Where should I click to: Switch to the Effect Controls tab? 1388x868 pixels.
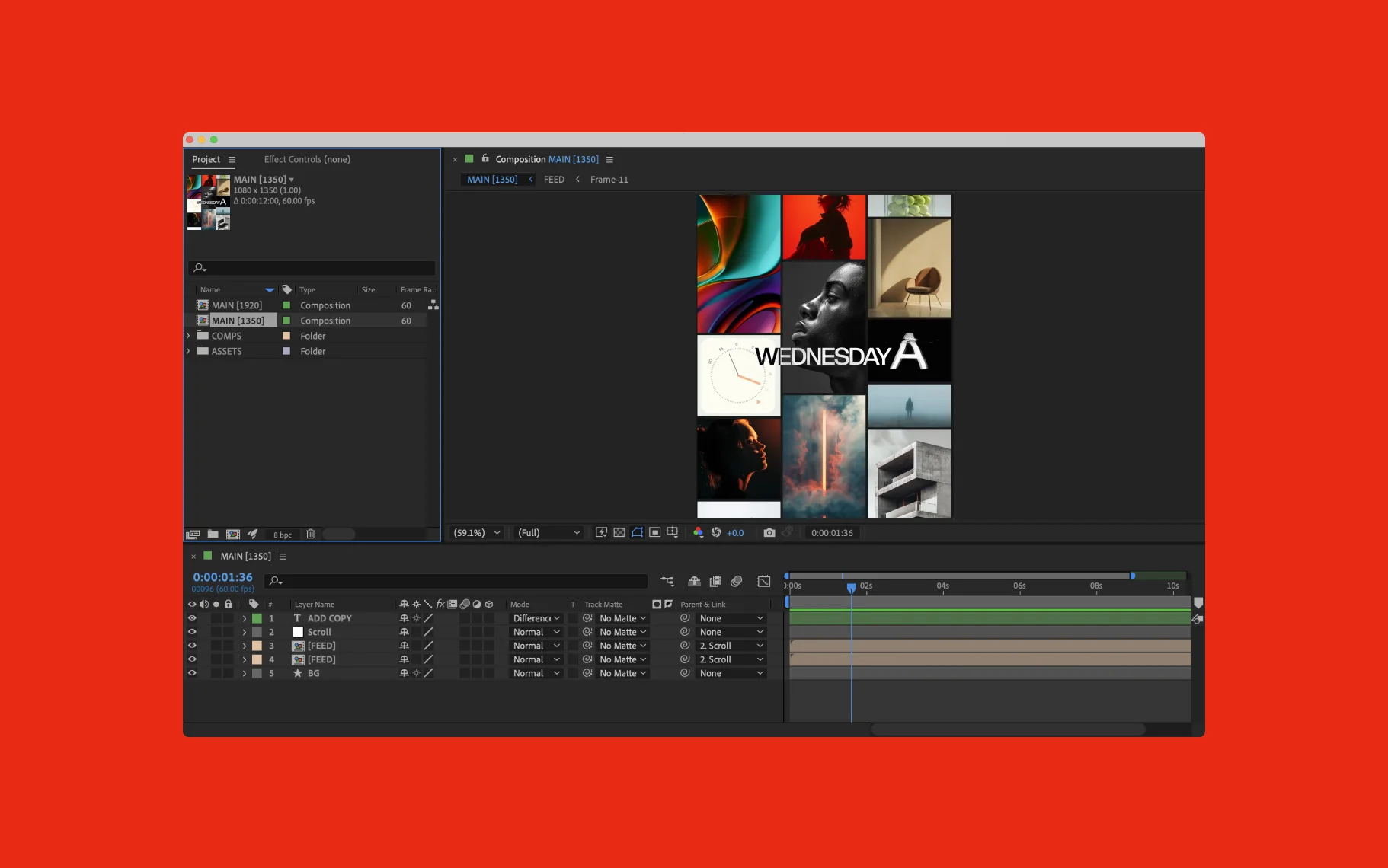tap(307, 160)
